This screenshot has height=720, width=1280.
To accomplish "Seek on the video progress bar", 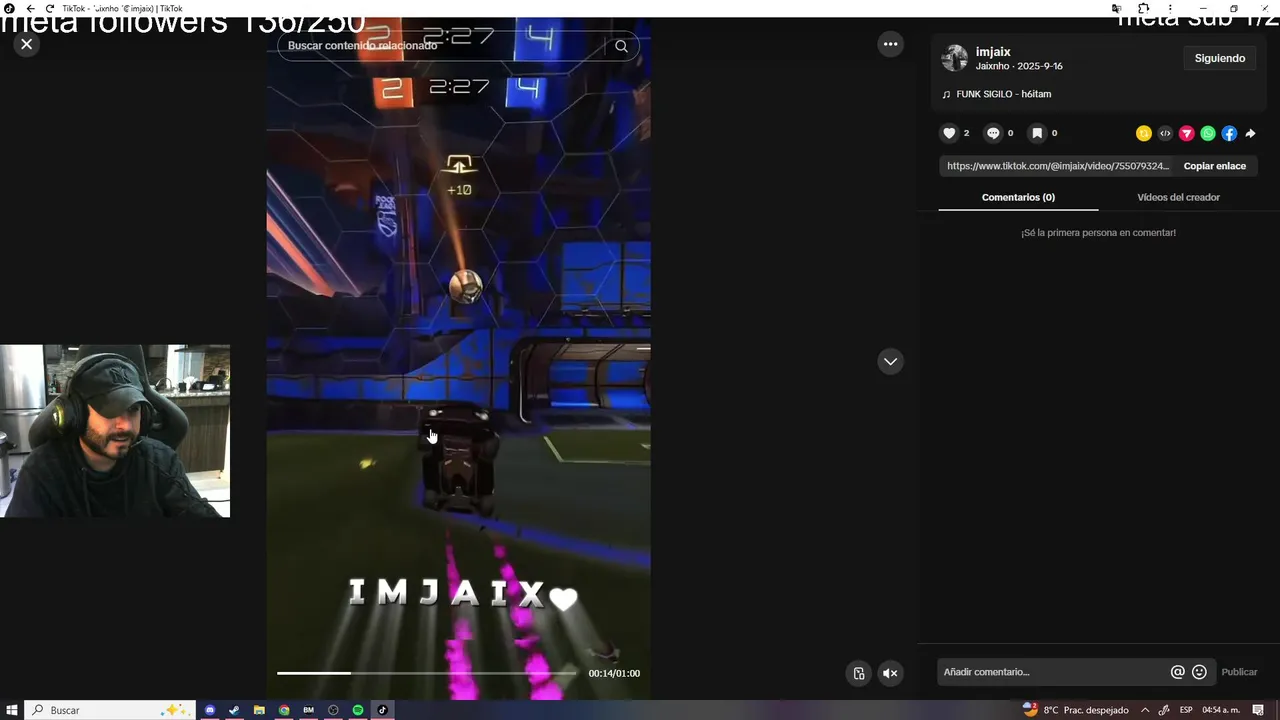I will click(x=427, y=673).
